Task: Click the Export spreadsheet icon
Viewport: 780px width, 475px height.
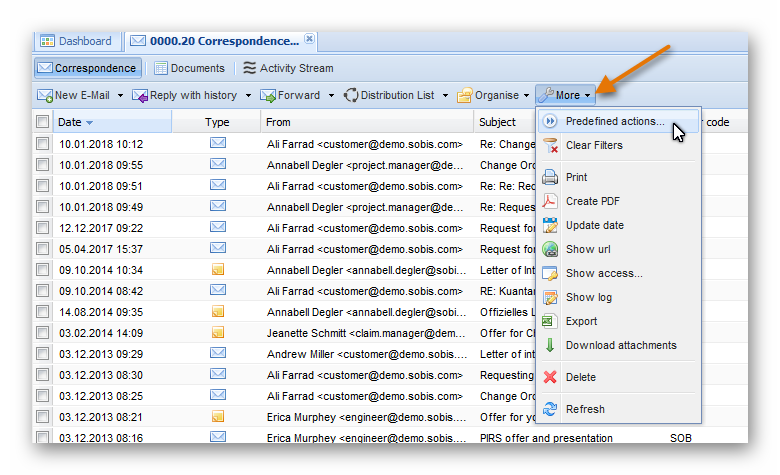Action: (549, 321)
